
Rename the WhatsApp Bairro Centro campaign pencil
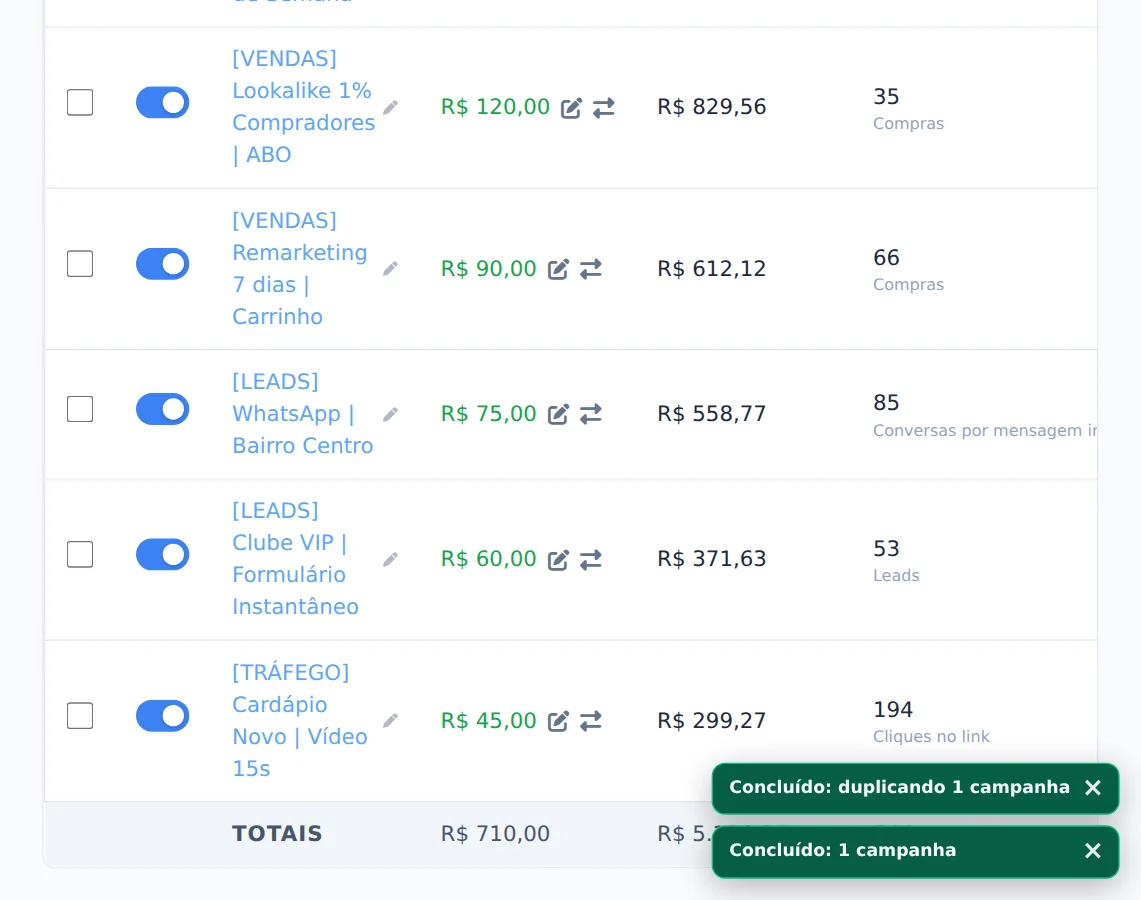pos(391,414)
